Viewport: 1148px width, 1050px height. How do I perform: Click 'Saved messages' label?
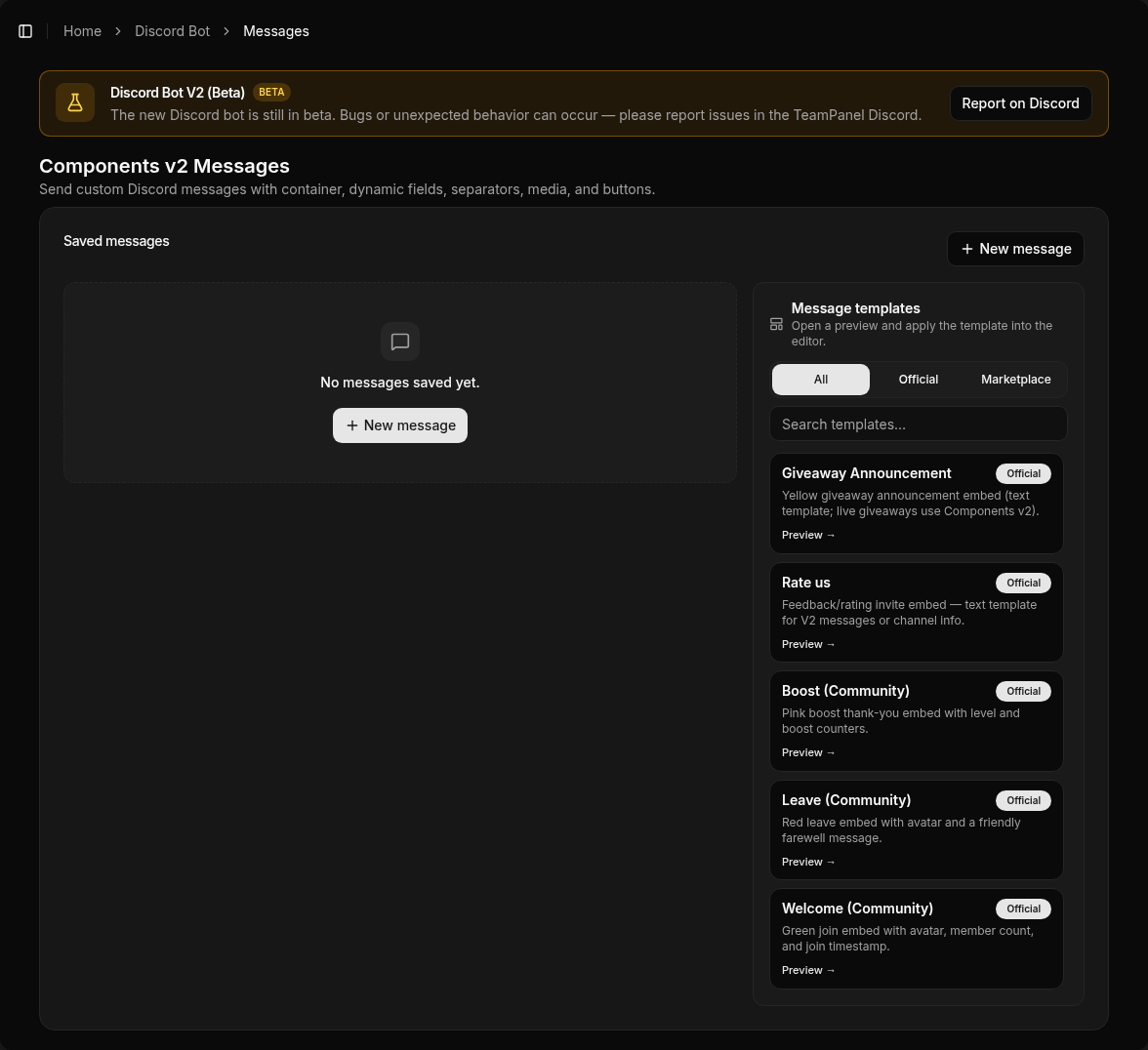(116, 241)
